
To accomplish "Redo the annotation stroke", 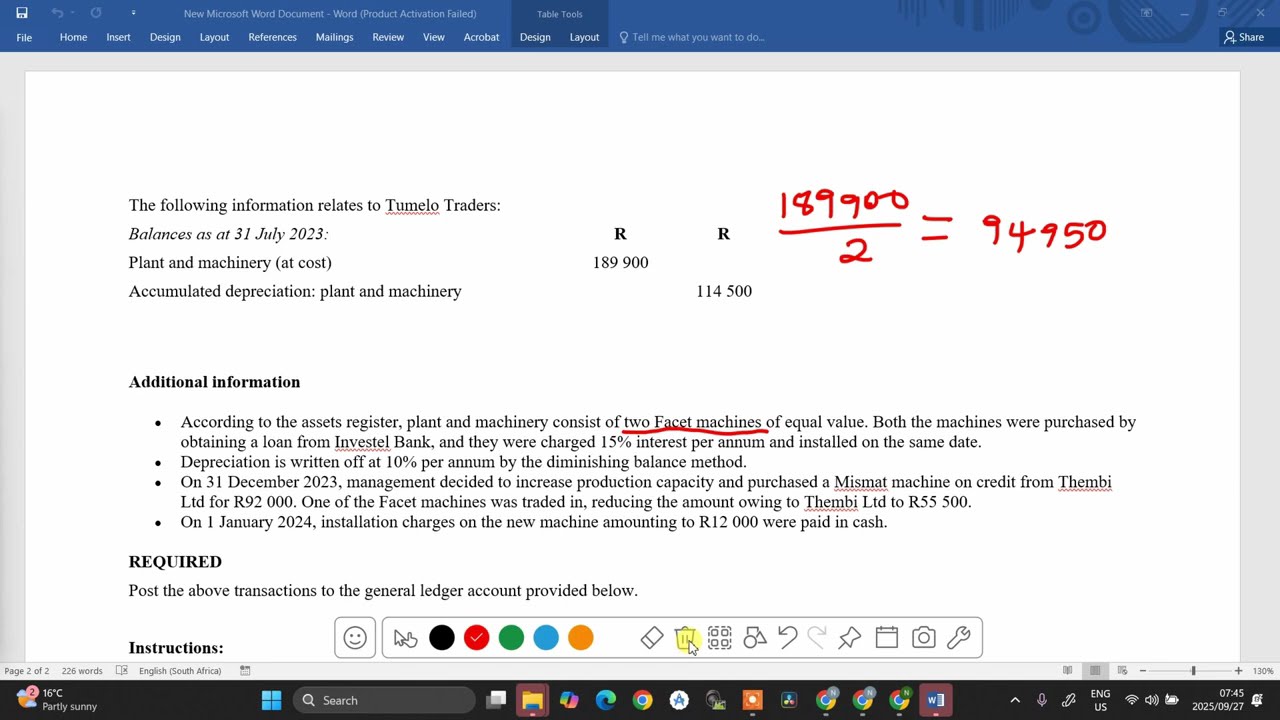I will click(817, 638).
